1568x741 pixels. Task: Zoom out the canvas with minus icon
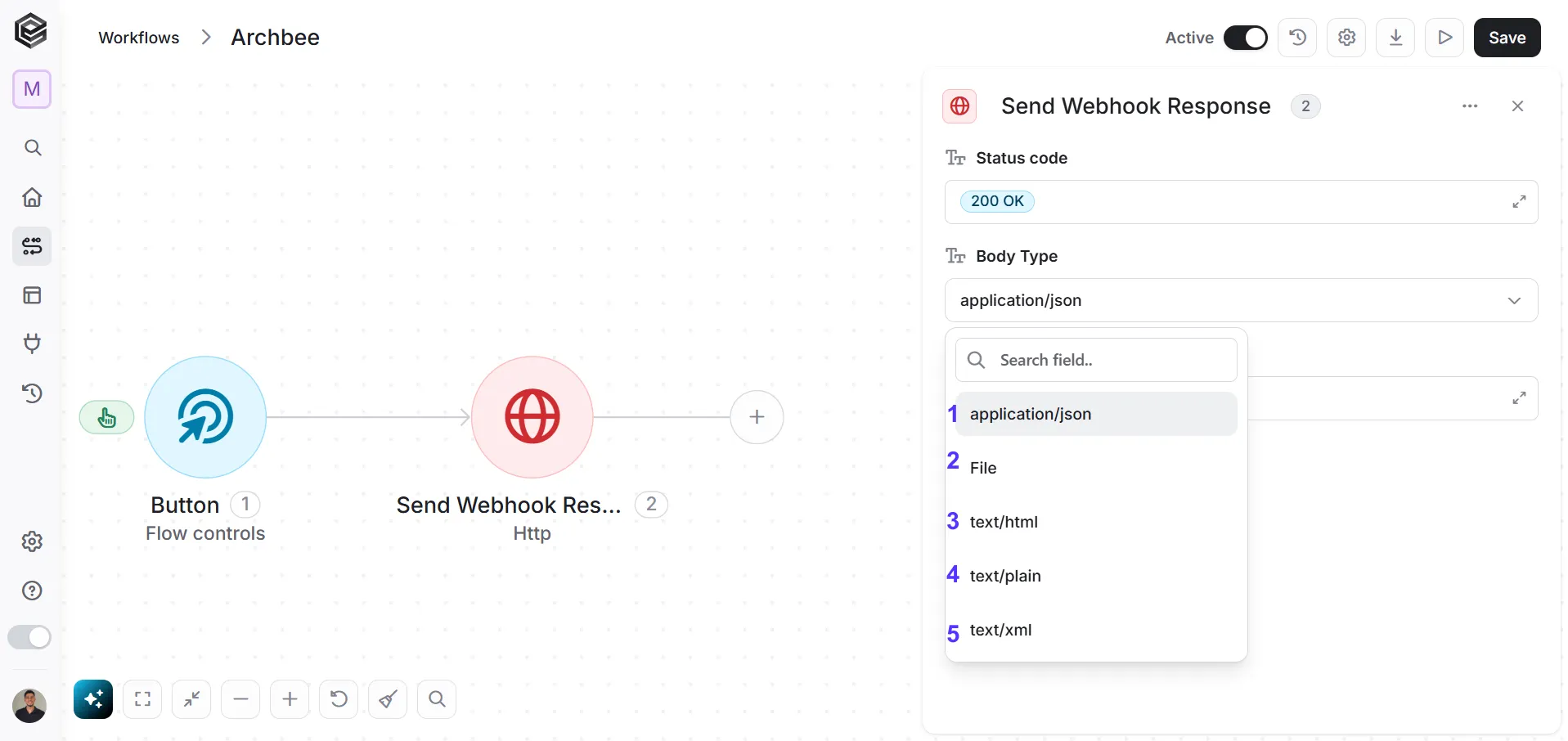click(x=240, y=699)
